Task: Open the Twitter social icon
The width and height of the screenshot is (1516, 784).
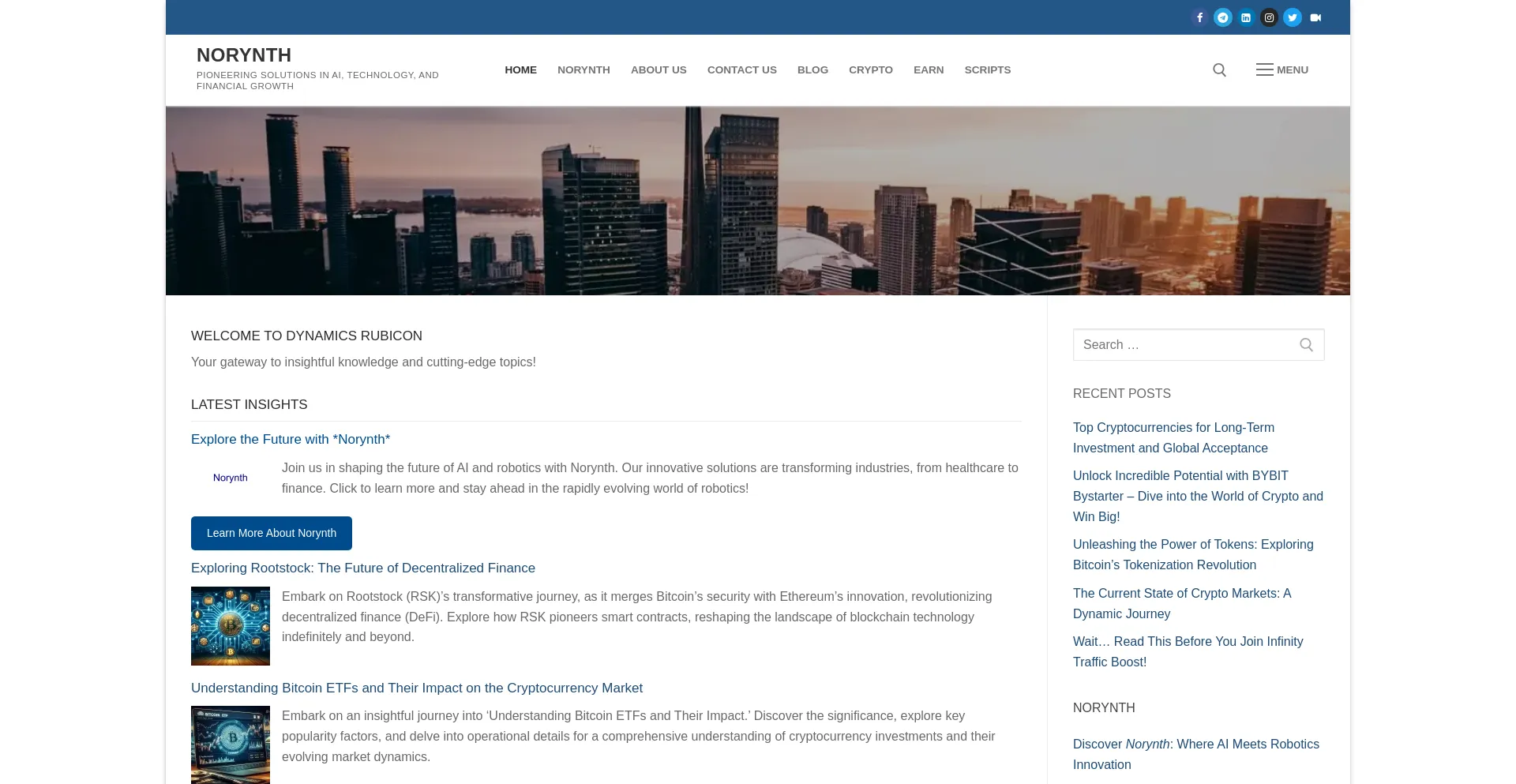Action: coord(1293,17)
